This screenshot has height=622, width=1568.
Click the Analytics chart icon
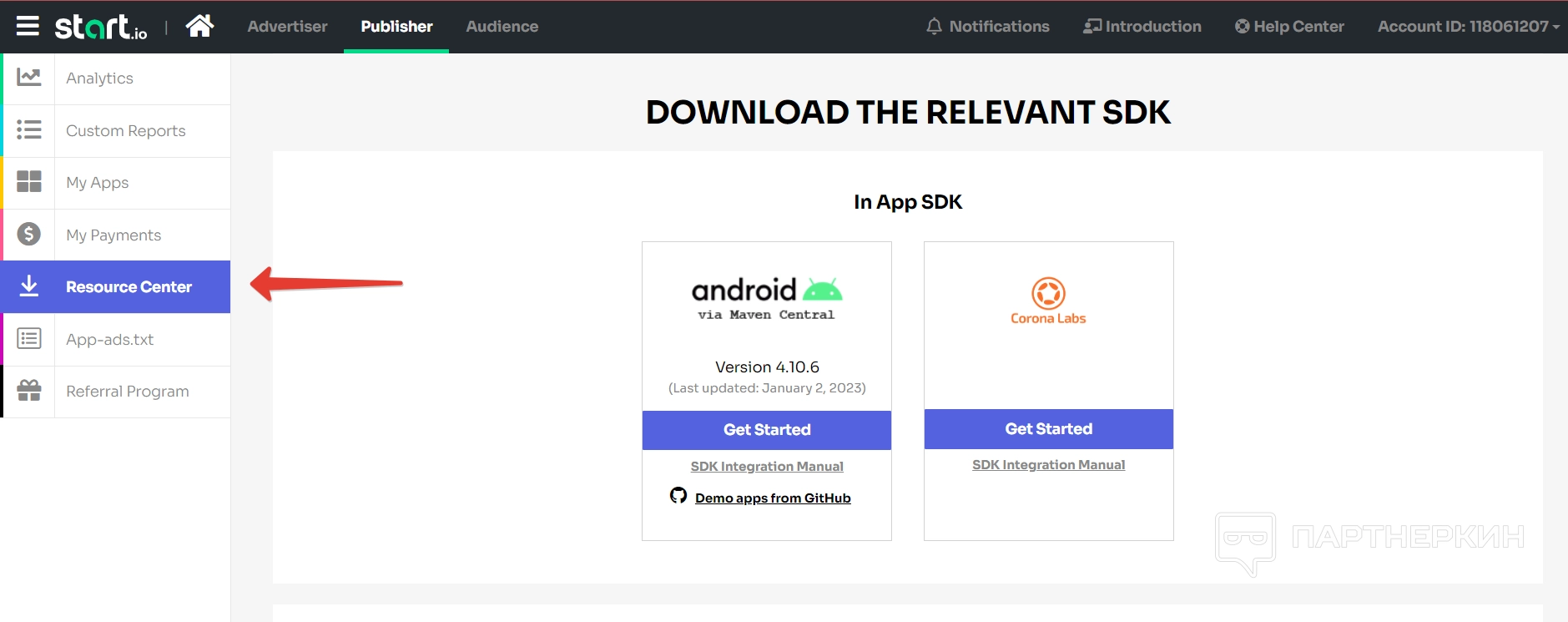click(x=29, y=78)
